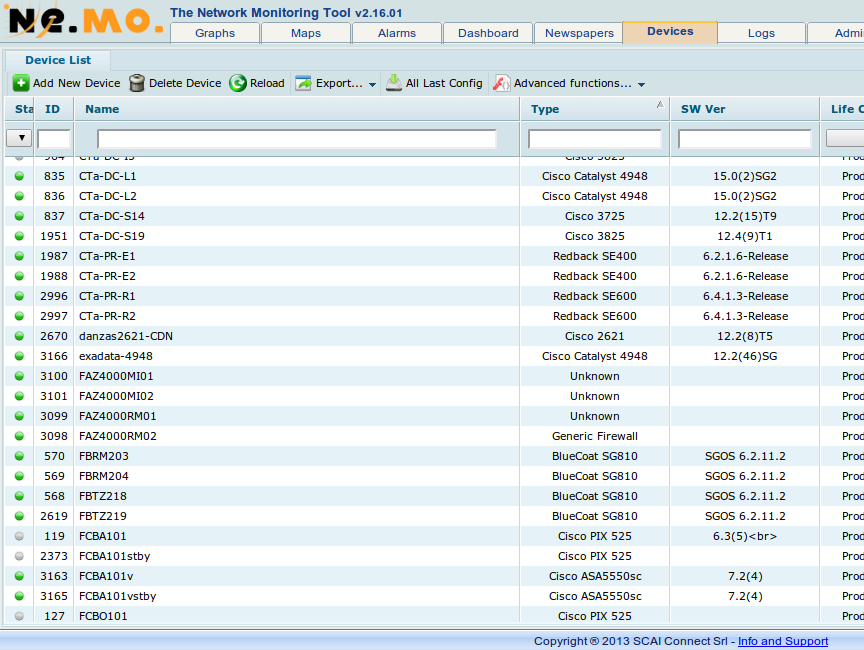Click the software version 12.2(15)T9
The image size is (864, 650).
pyautogui.click(x=746, y=216)
